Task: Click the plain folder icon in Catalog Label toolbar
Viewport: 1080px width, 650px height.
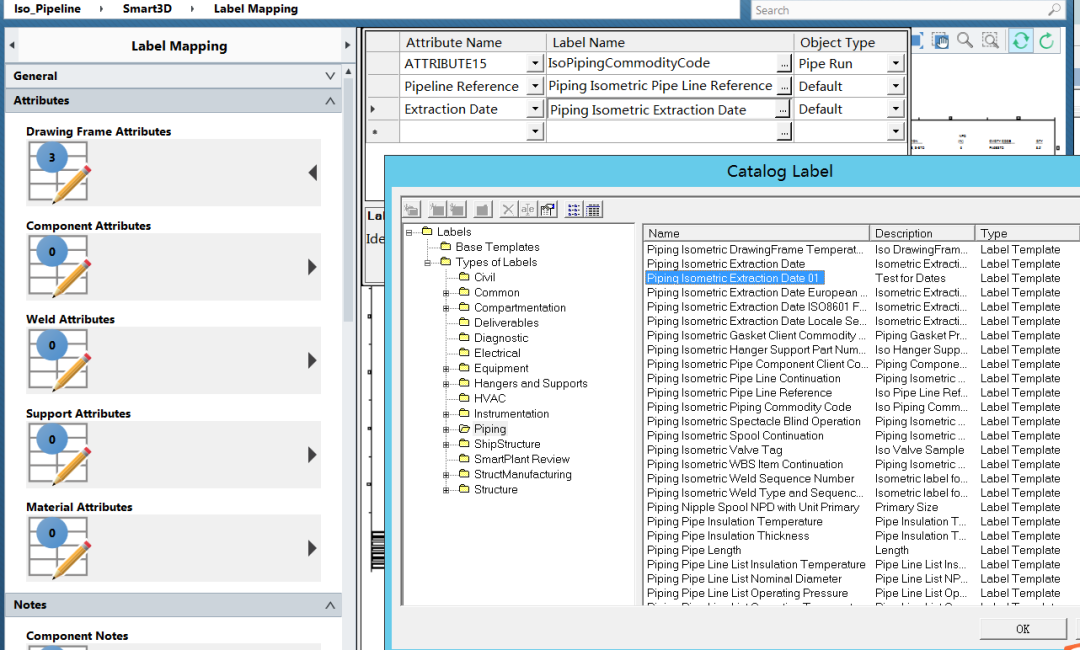Action: (483, 209)
